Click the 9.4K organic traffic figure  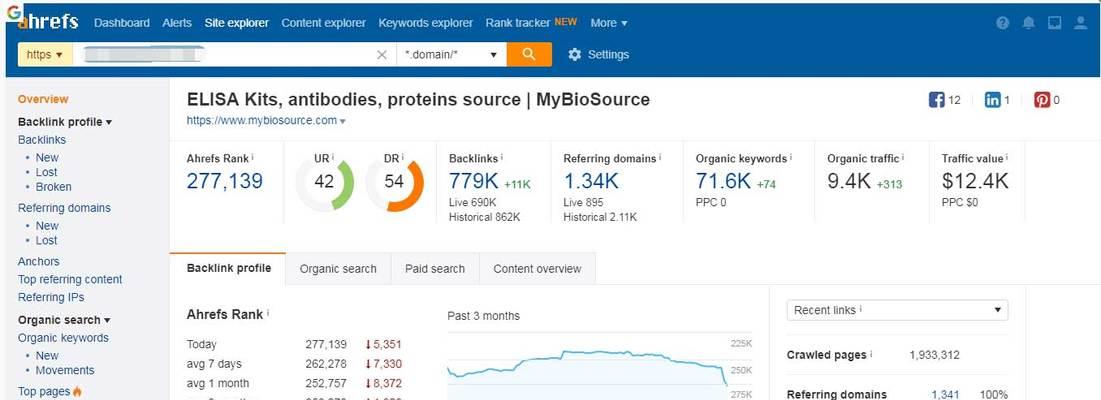click(849, 182)
